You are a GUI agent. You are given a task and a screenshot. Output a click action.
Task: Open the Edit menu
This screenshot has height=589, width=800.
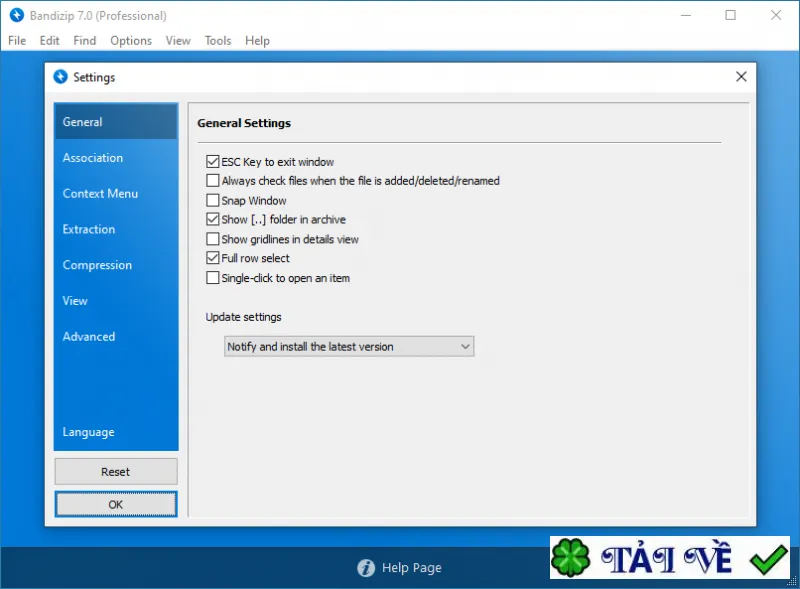pyautogui.click(x=49, y=40)
